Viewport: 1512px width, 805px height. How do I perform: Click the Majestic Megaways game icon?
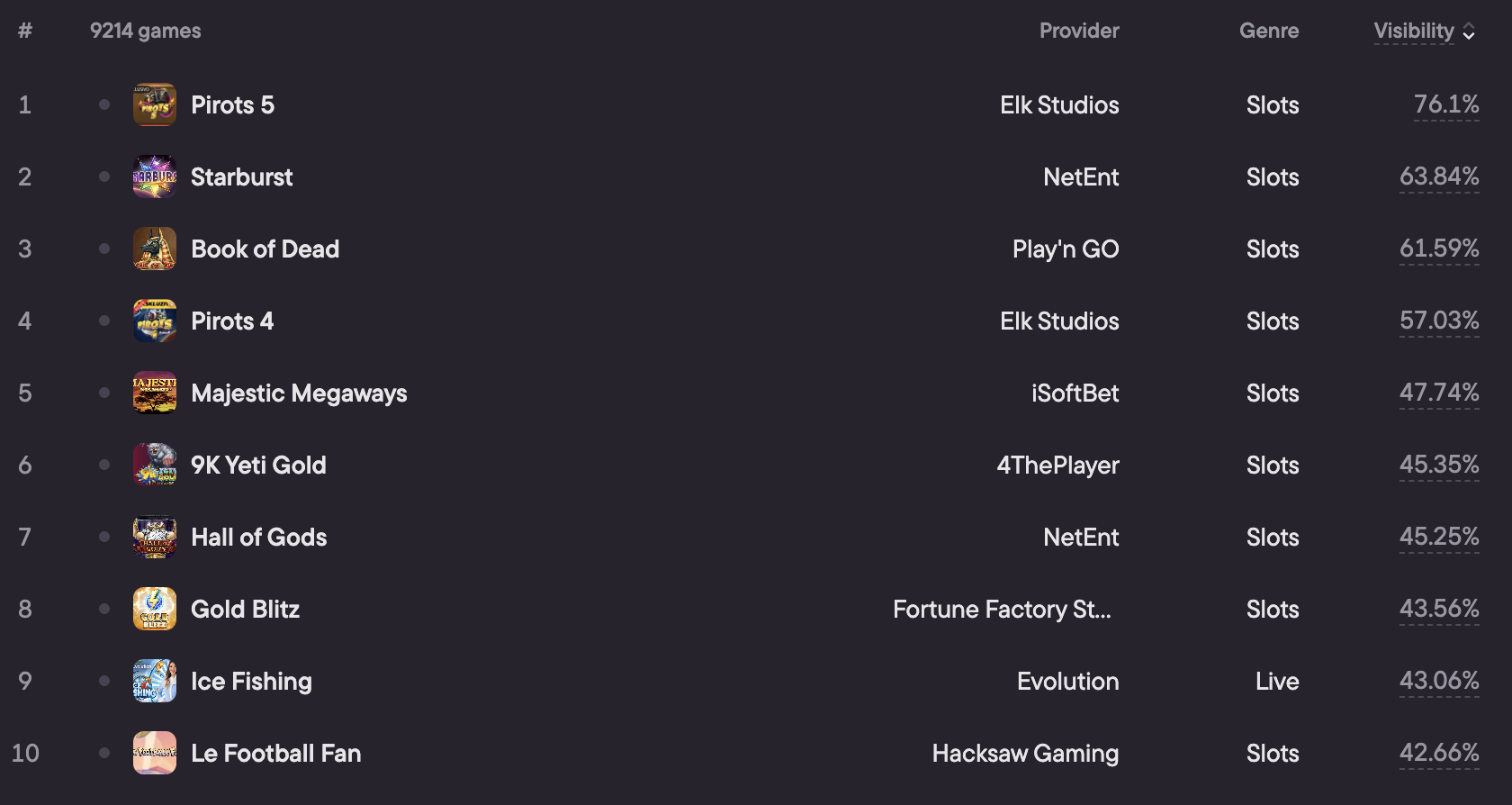click(x=155, y=393)
